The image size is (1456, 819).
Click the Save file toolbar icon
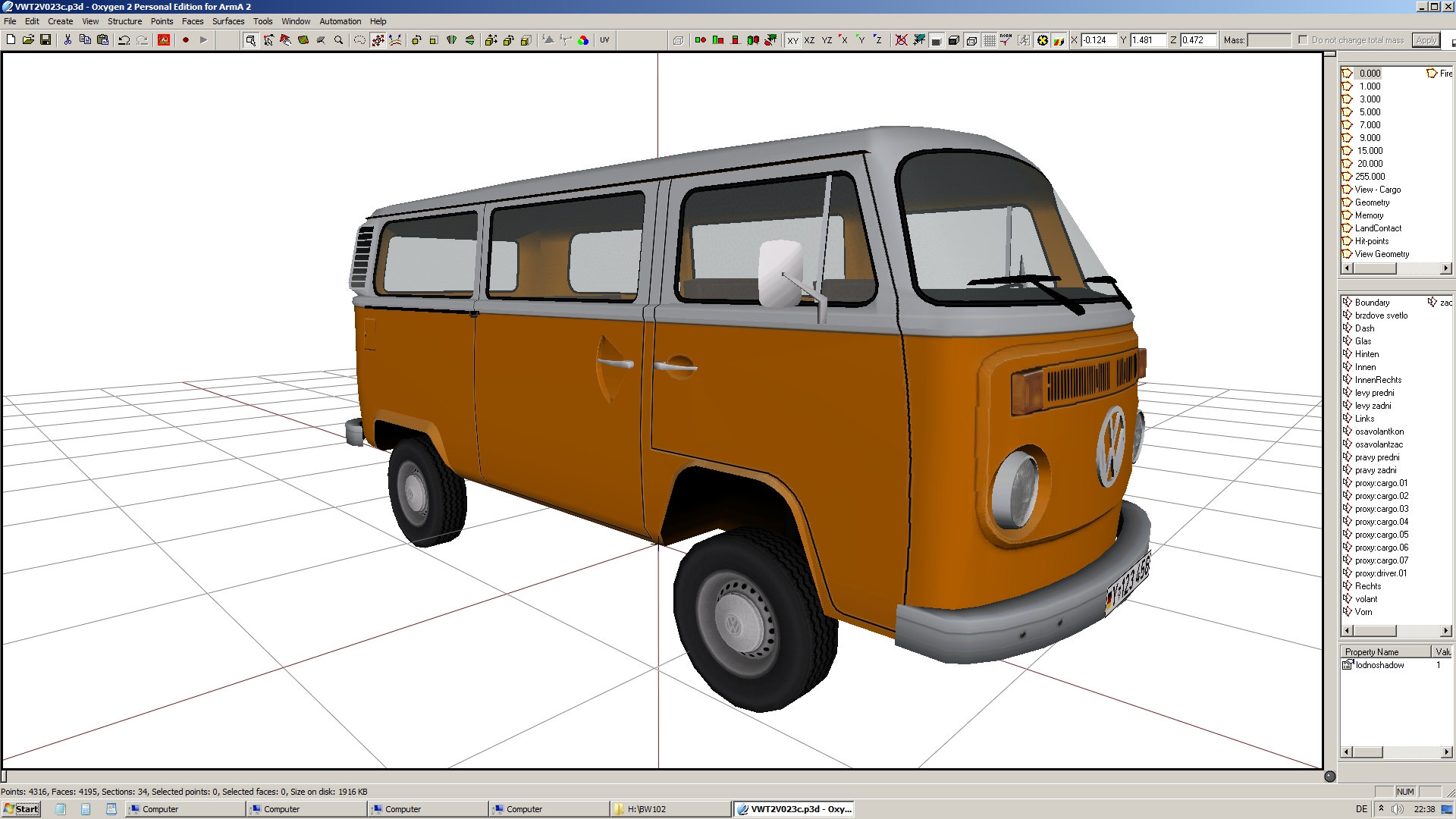pos(45,40)
